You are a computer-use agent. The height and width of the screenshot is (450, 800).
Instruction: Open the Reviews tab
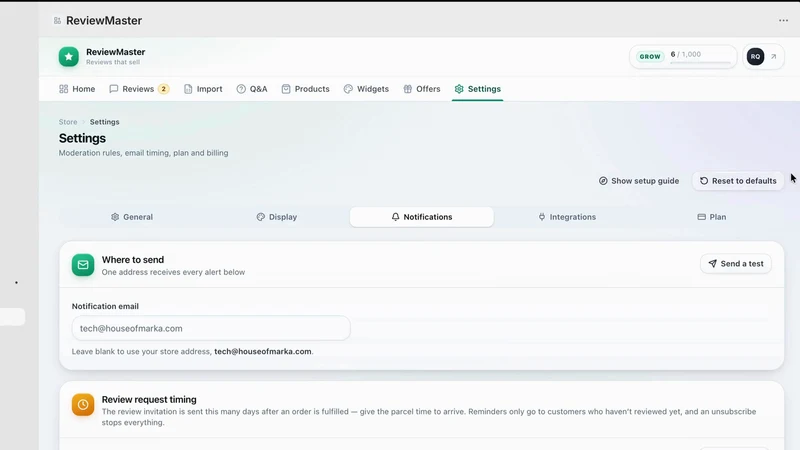pos(138,89)
